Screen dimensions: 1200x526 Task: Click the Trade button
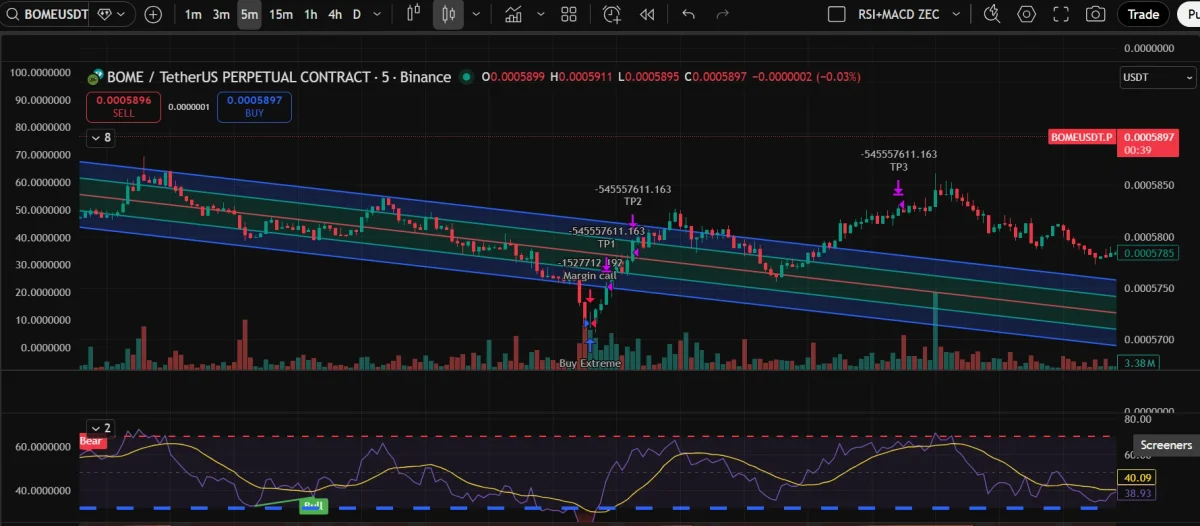click(1143, 15)
